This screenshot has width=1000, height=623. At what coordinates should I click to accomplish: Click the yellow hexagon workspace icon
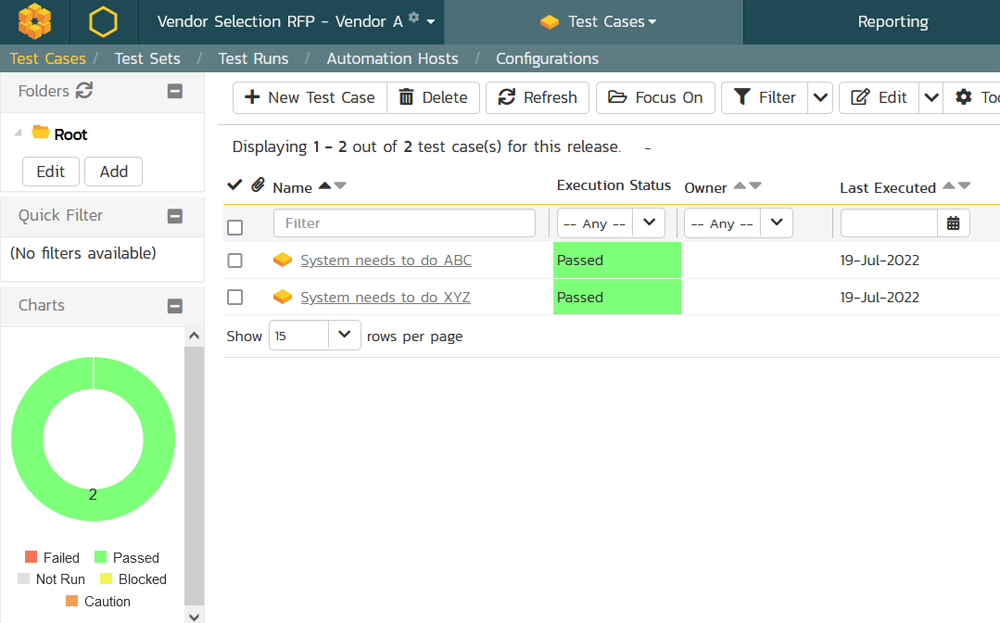tap(103, 21)
